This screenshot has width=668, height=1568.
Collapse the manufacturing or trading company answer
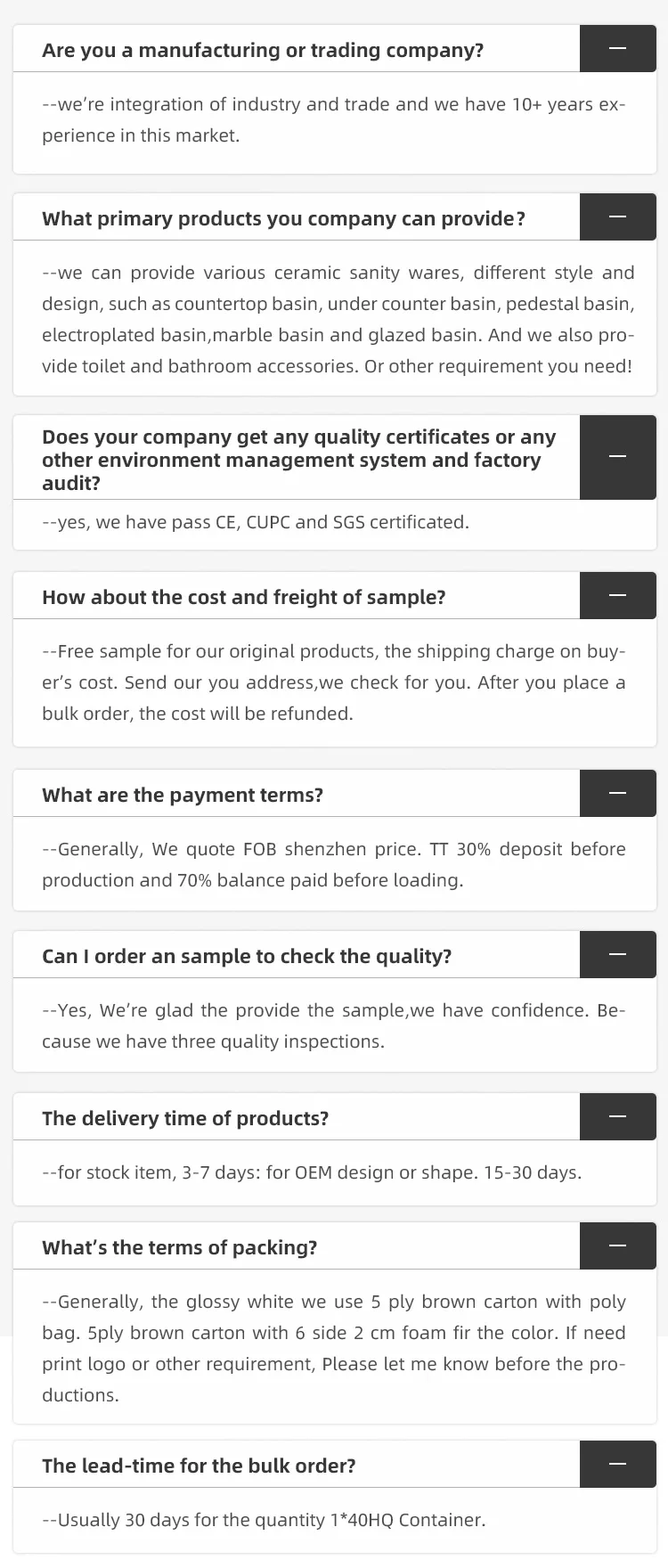[x=617, y=49]
